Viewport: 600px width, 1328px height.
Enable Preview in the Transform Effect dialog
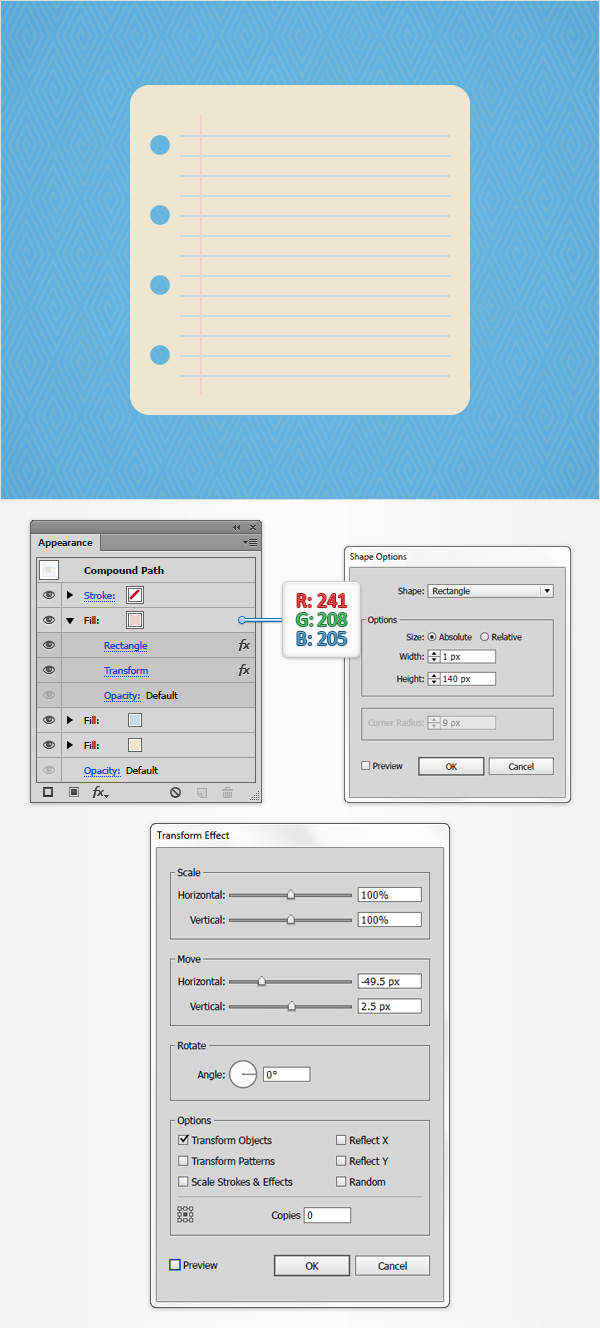(x=175, y=1265)
